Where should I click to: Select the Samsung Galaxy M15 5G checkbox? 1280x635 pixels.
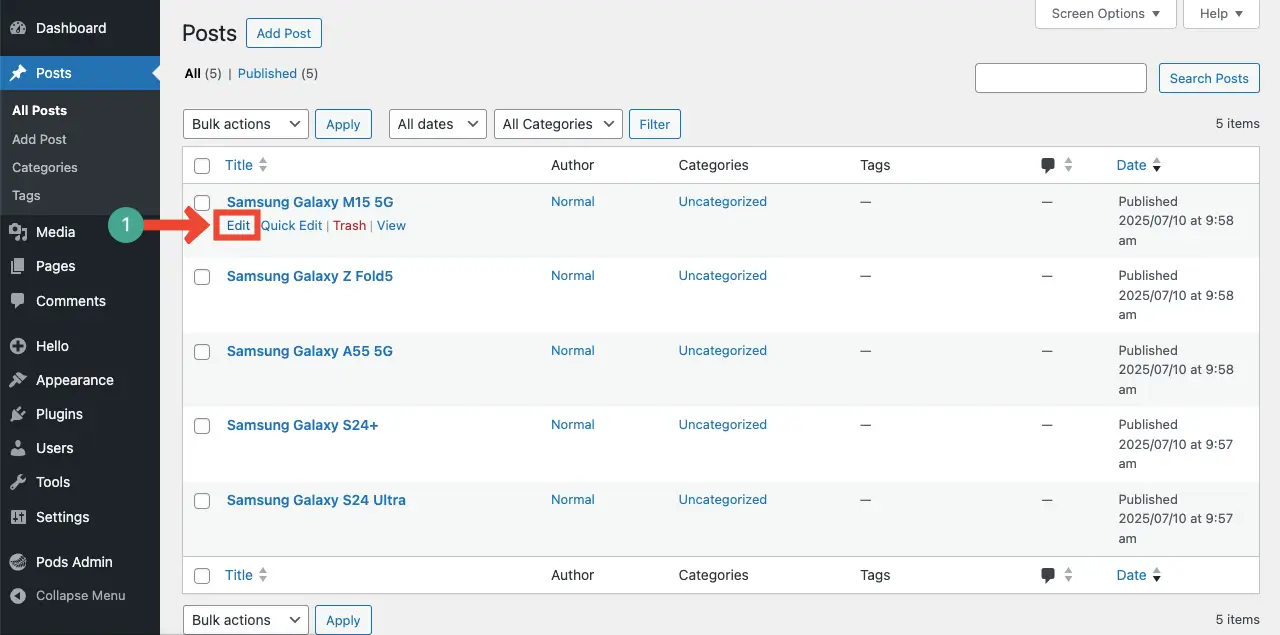tap(202, 203)
